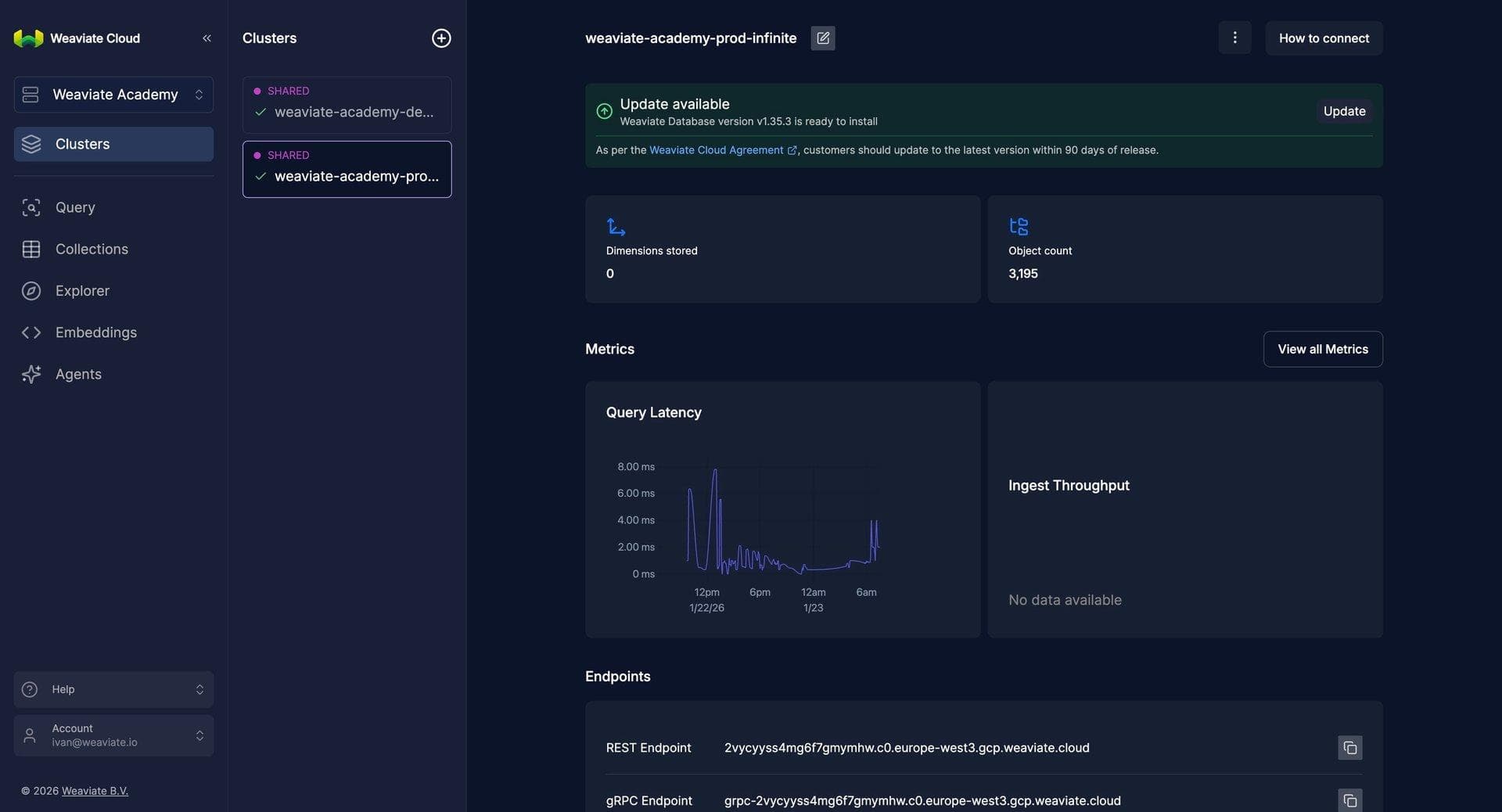
Task: Expand the Account menu
Action: point(113,735)
